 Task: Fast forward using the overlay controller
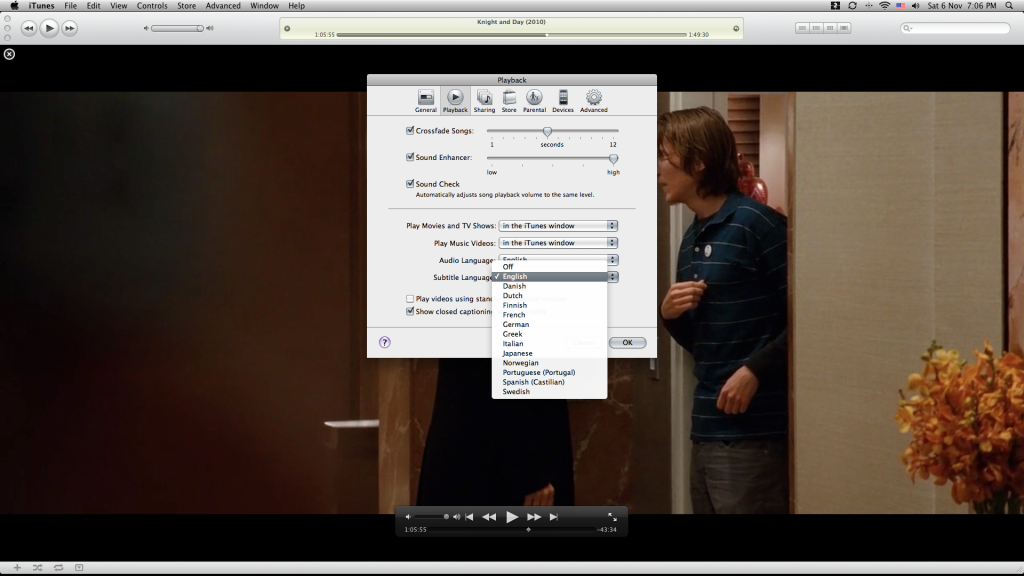[534, 517]
